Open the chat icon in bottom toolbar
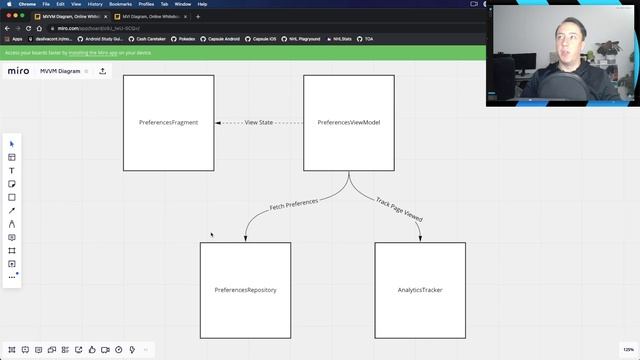Image resolution: width=640 pixels, height=360 pixels. [x=38, y=350]
